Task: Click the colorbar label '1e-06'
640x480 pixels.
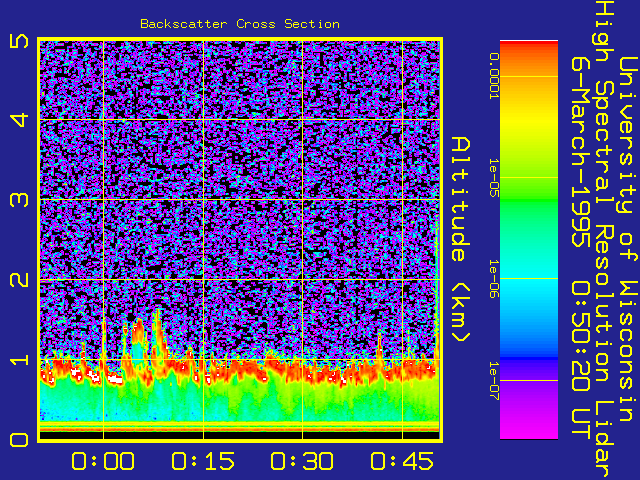Action: coord(494,279)
